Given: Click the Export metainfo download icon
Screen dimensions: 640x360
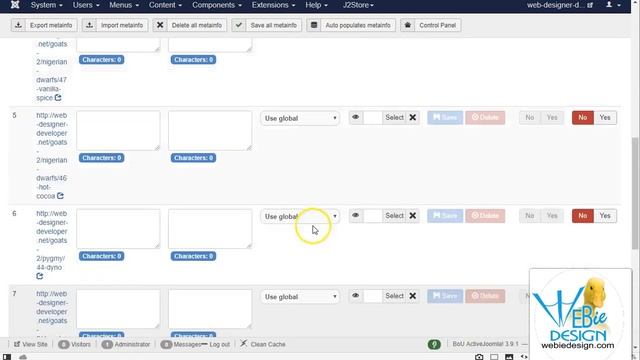Looking at the screenshot, I should 18,25.
